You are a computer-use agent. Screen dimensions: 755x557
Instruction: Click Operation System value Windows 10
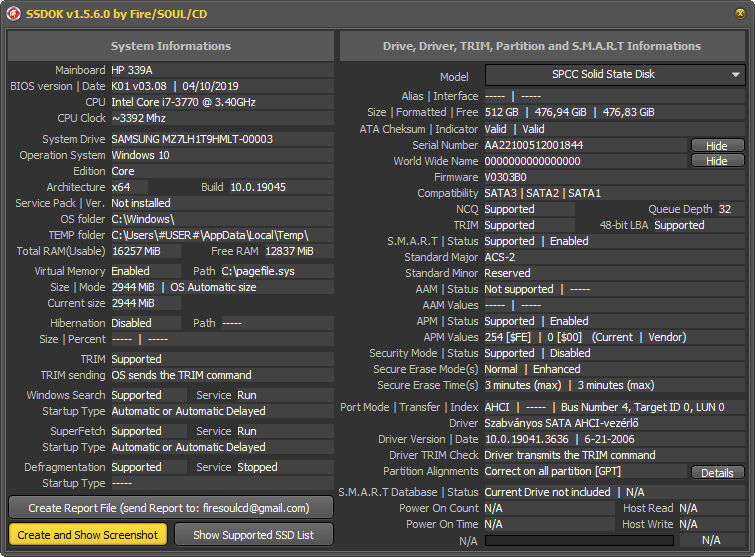(141, 155)
